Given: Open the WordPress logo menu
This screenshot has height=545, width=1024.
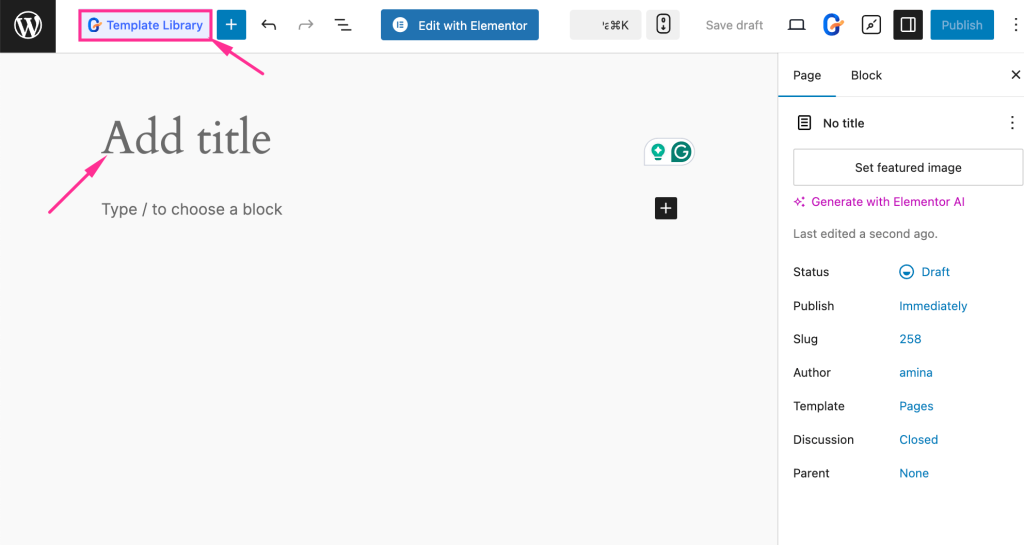Looking at the screenshot, I should coord(28,26).
